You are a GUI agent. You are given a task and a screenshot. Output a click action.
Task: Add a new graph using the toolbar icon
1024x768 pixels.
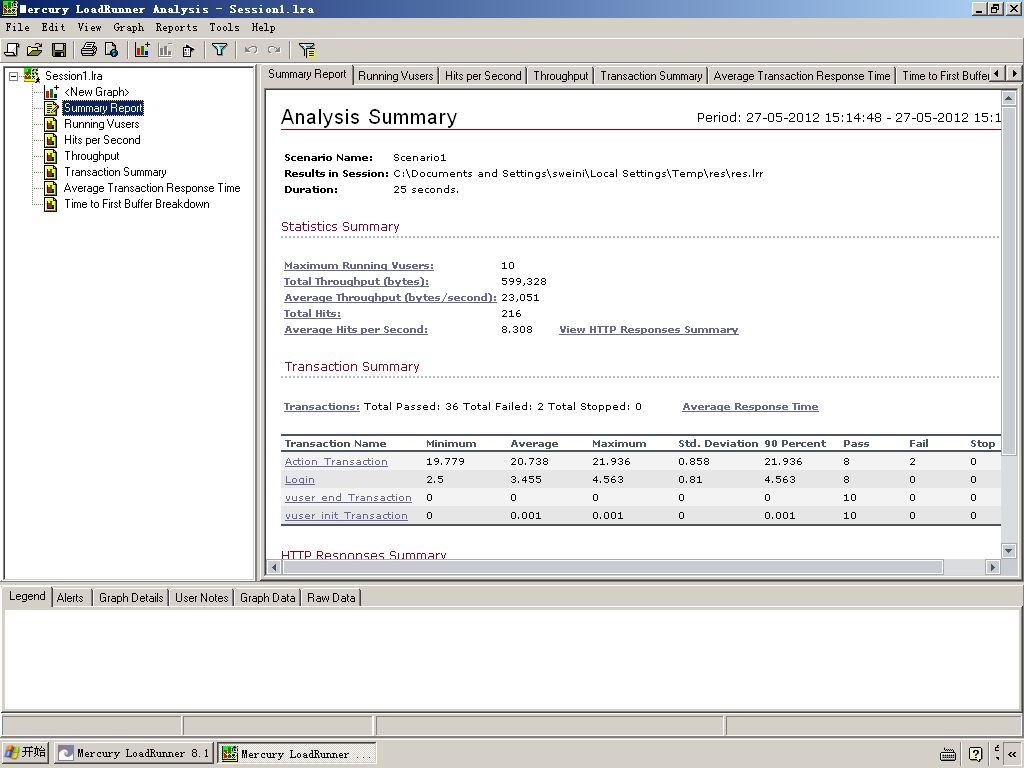point(142,50)
